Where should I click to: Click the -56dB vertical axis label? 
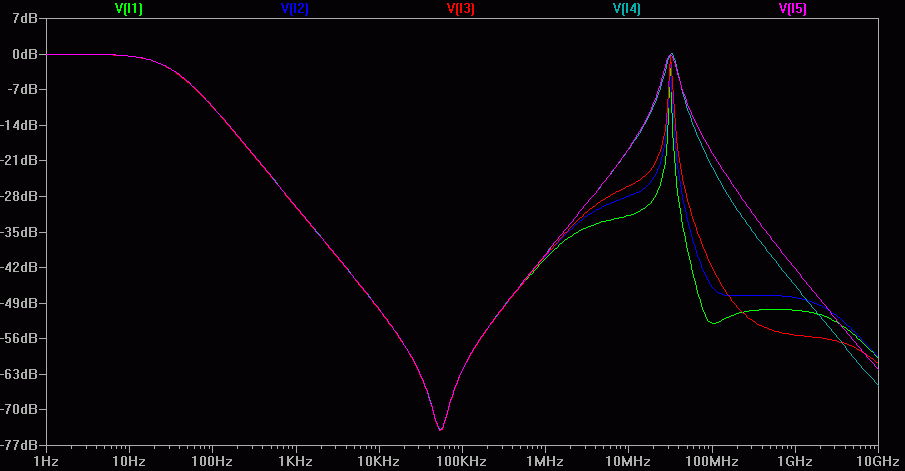coord(19,338)
